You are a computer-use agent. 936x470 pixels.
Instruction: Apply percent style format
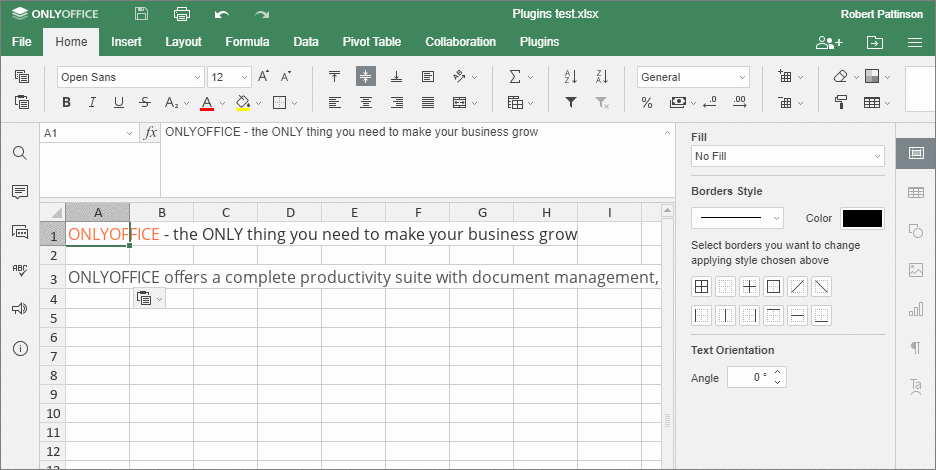point(647,102)
